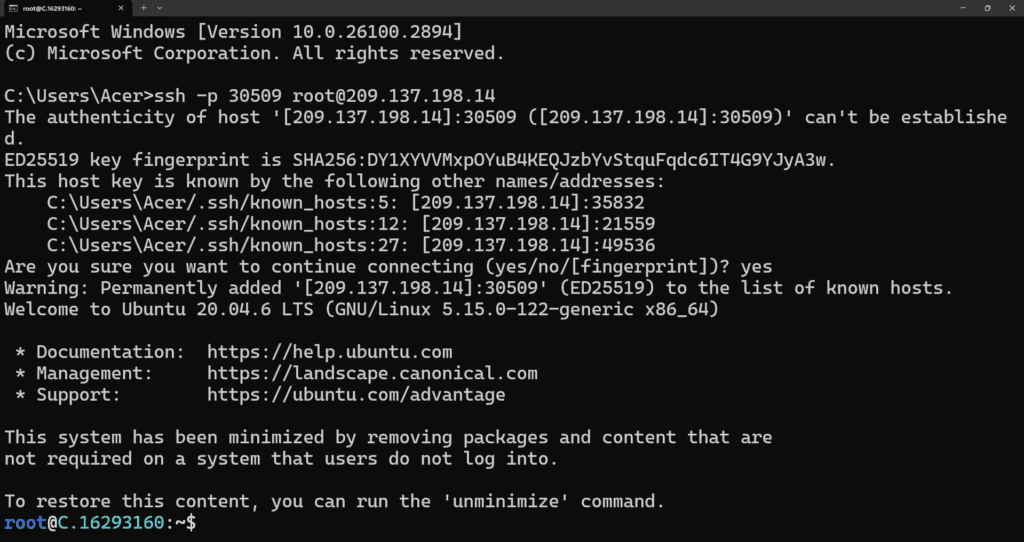
Task: Click the known_hosts:5 entry line
Action: [345, 202]
